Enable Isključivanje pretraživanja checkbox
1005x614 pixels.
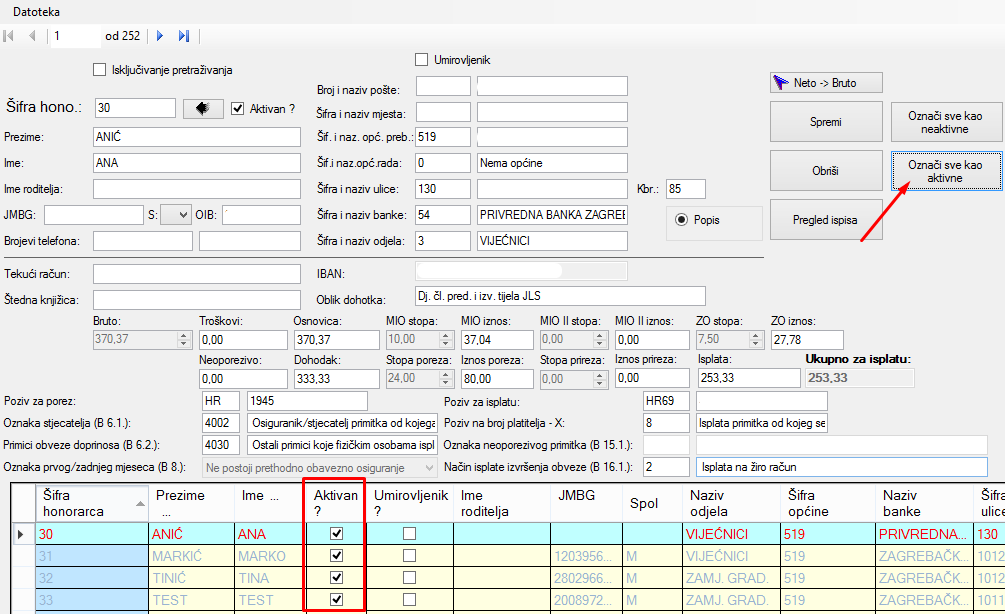click(x=99, y=70)
